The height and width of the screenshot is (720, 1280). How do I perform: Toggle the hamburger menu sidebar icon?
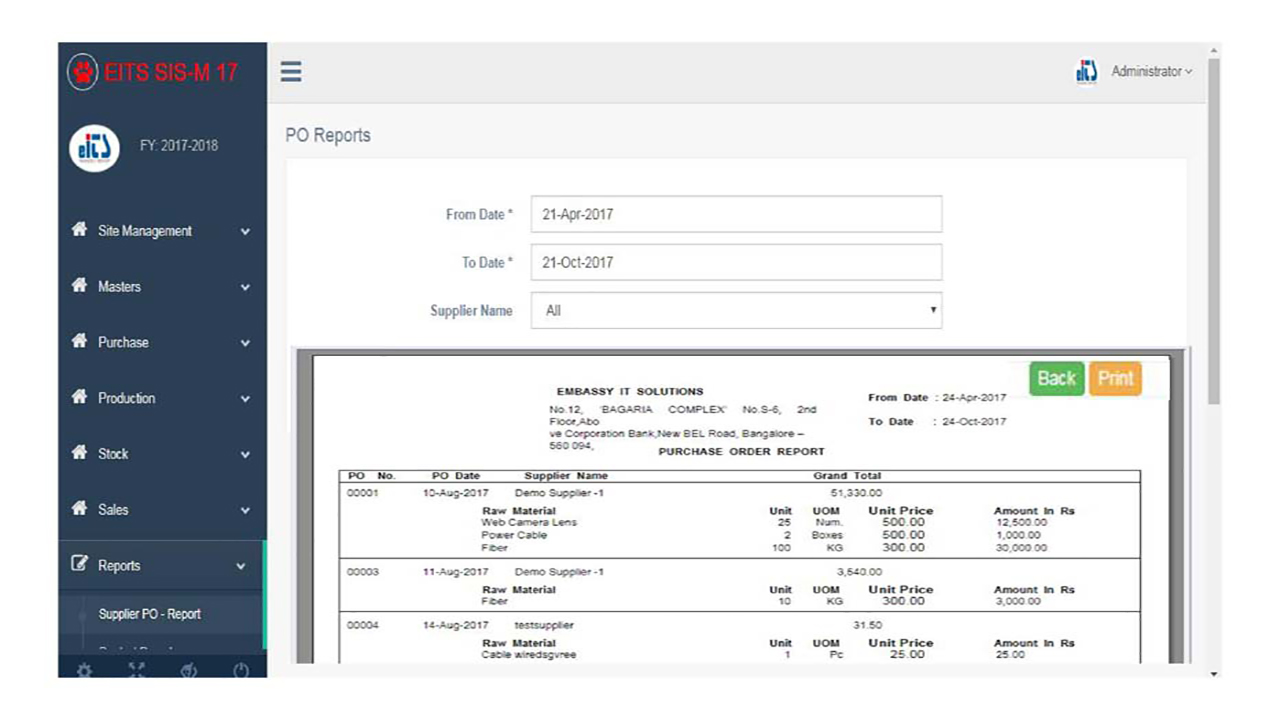click(291, 72)
